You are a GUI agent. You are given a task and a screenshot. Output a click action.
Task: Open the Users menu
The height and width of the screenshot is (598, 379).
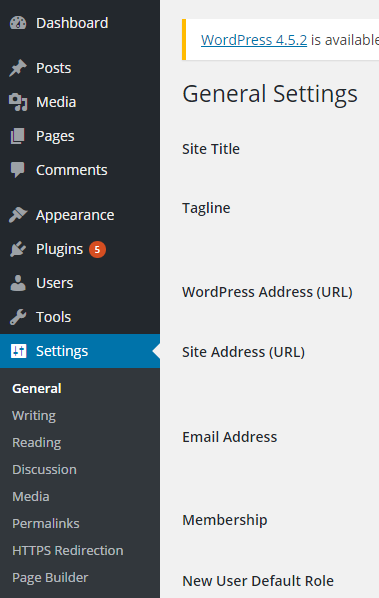(55, 283)
